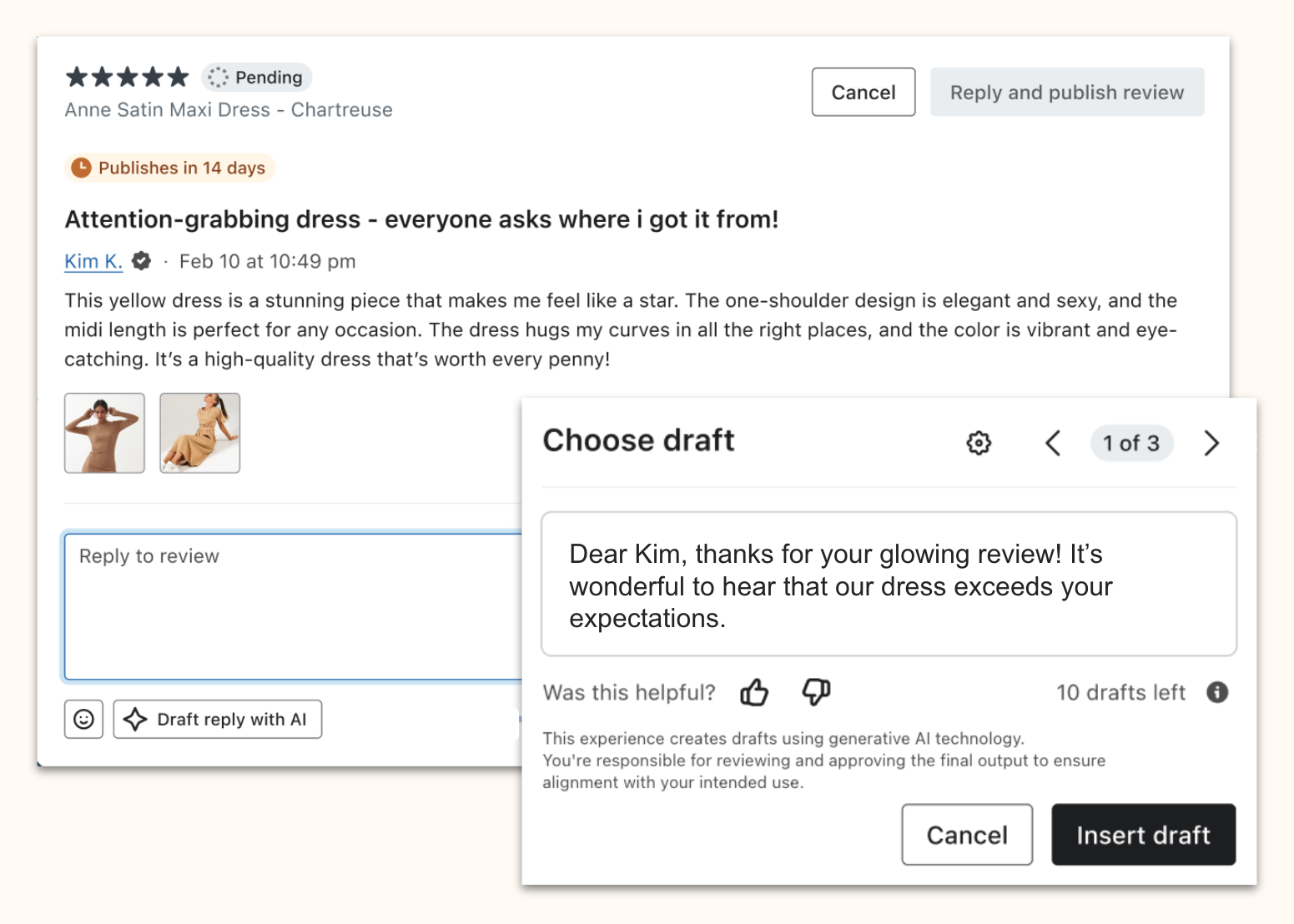Click the clock icon on Publishes badge
The width and height of the screenshot is (1294, 924).
click(x=81, y=167)
